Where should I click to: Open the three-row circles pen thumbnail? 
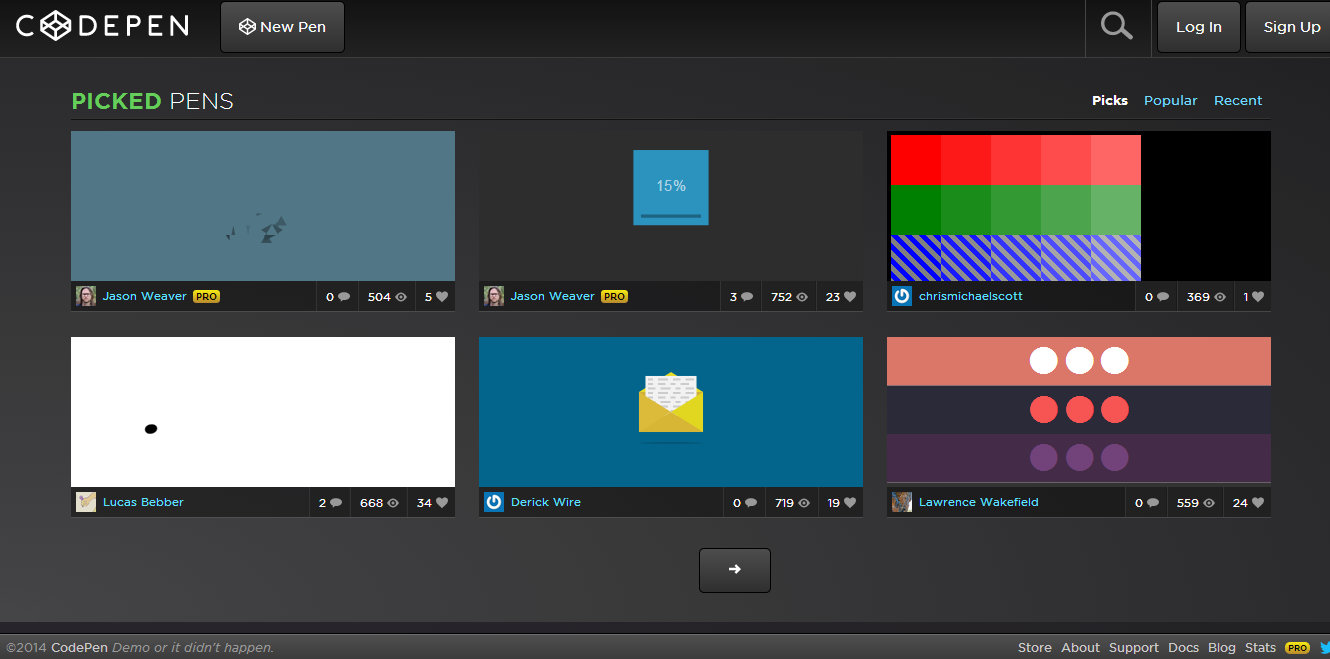pyautogui.click(x=1079, y=412)
